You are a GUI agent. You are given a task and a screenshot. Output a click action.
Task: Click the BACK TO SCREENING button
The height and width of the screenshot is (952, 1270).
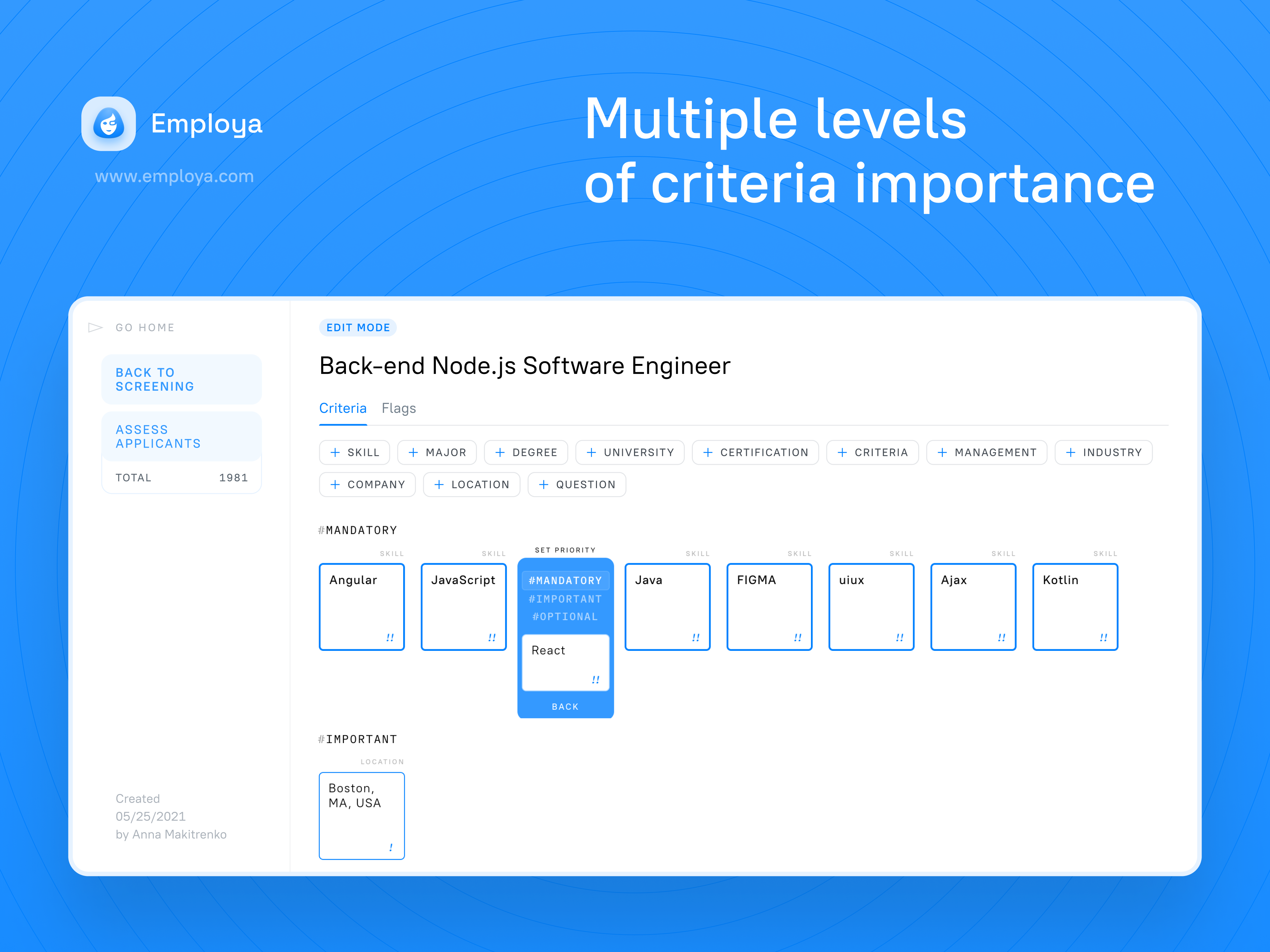182,379
